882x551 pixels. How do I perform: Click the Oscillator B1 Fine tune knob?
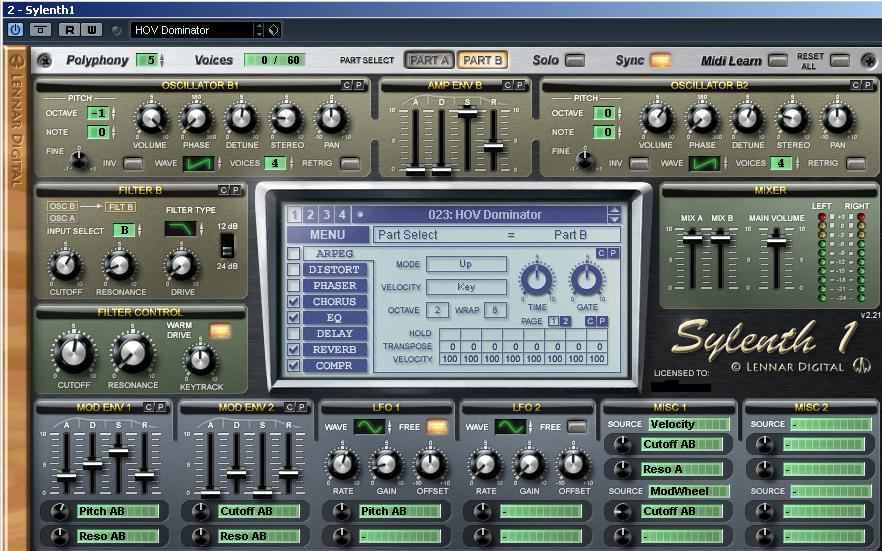pos(79,160)
